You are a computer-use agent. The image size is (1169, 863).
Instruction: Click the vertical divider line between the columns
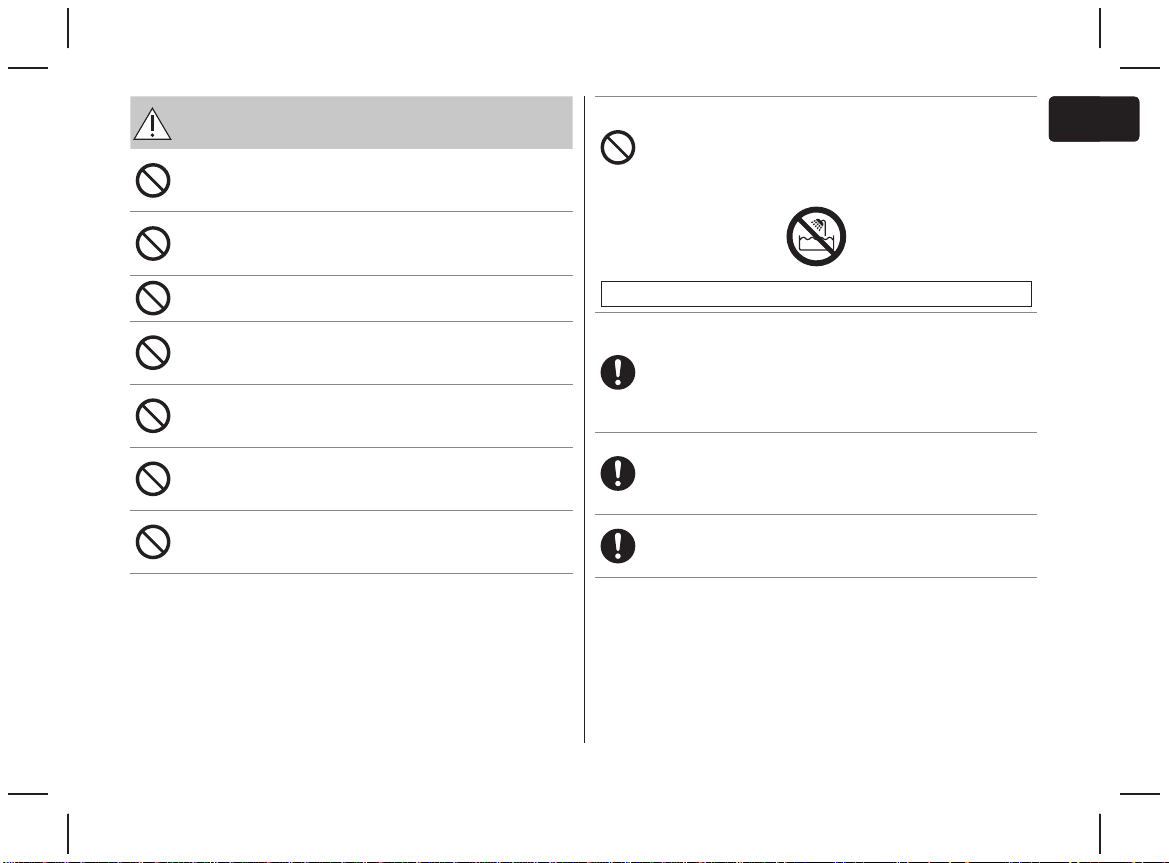click(x=584, y=419)
